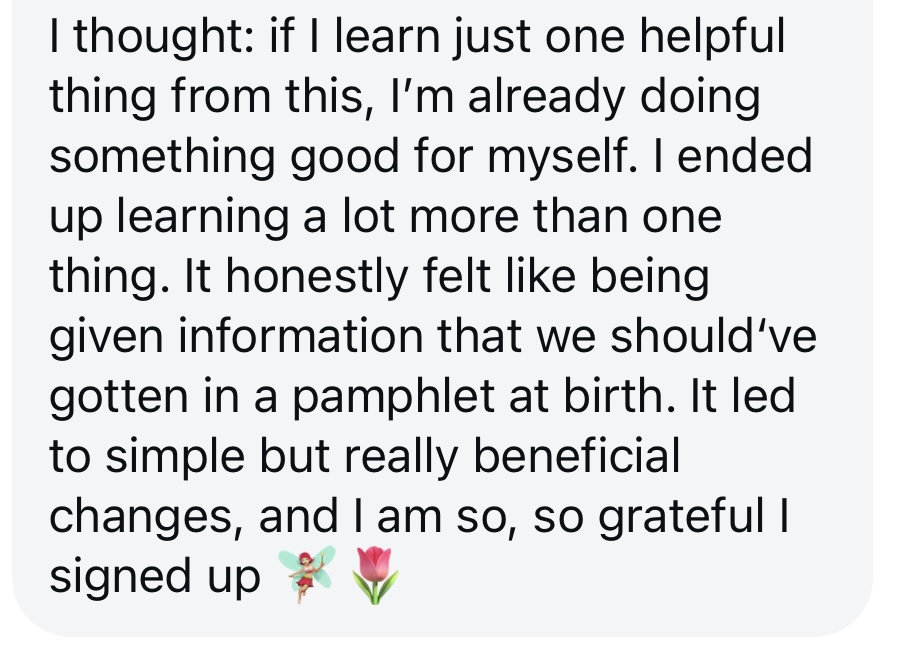This screenshot has height=652, width=907.
Task: Click the word 'grateful' in the message
Action: [681, 518]
